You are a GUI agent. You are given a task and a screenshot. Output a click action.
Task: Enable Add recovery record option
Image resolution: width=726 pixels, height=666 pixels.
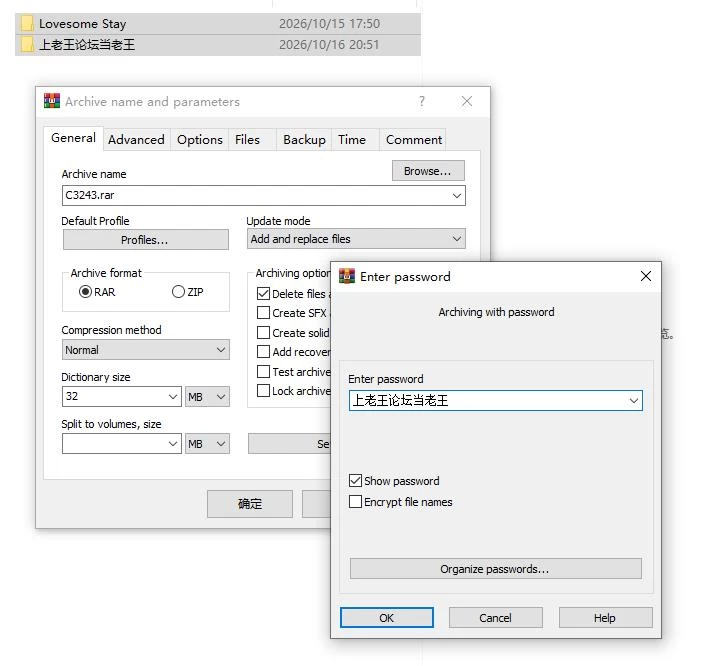(263, 352)
